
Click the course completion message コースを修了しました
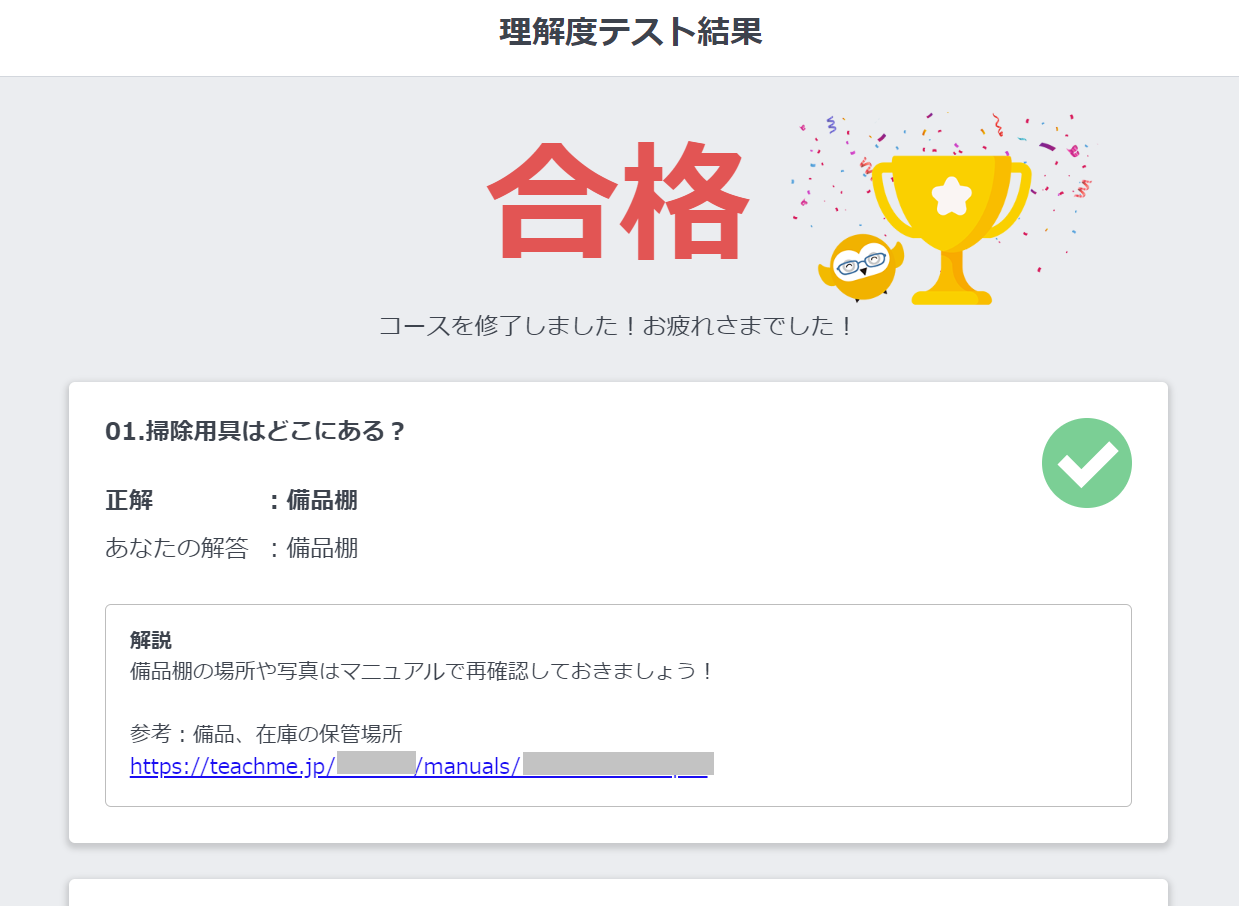(616, 326)
